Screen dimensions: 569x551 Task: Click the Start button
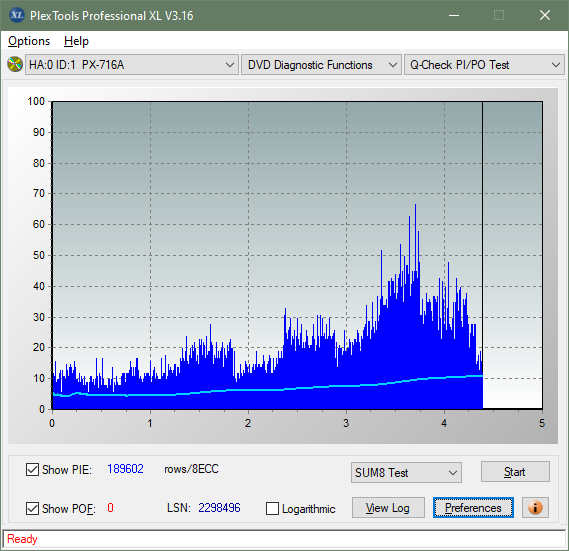515,472
